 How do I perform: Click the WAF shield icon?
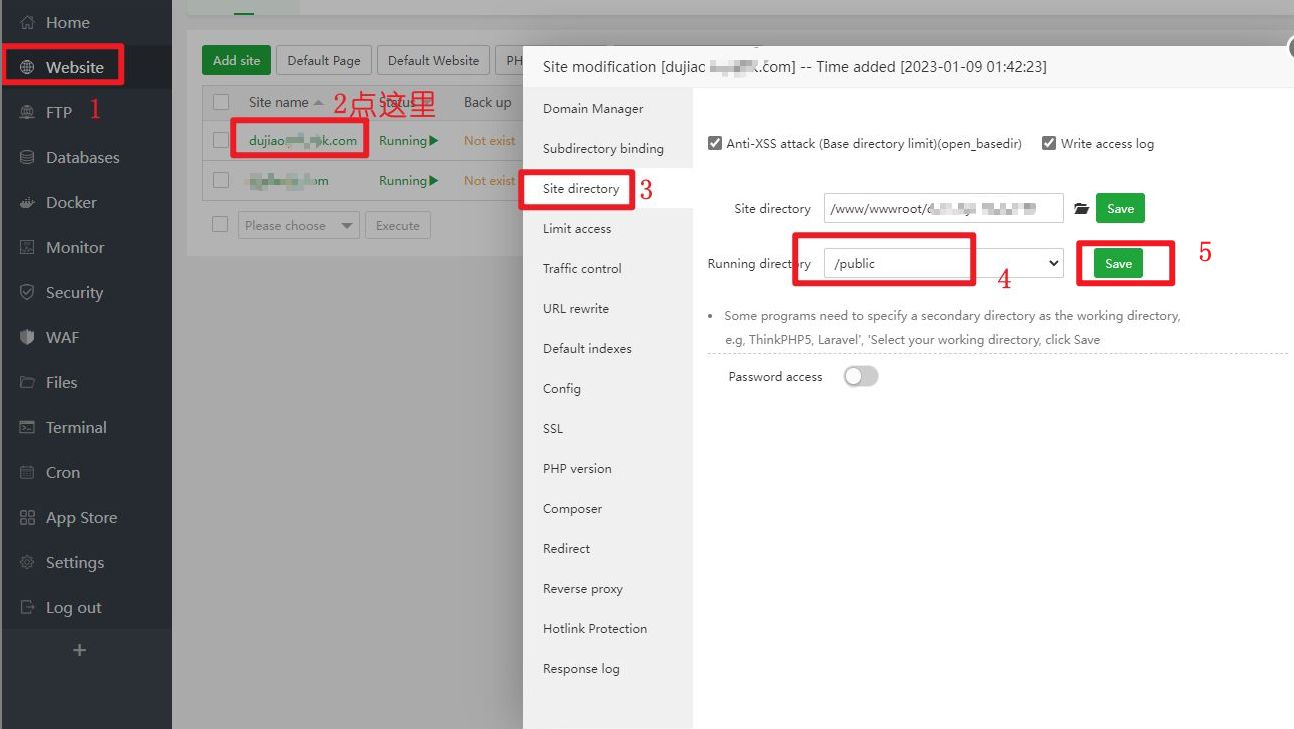coord(27,337)
